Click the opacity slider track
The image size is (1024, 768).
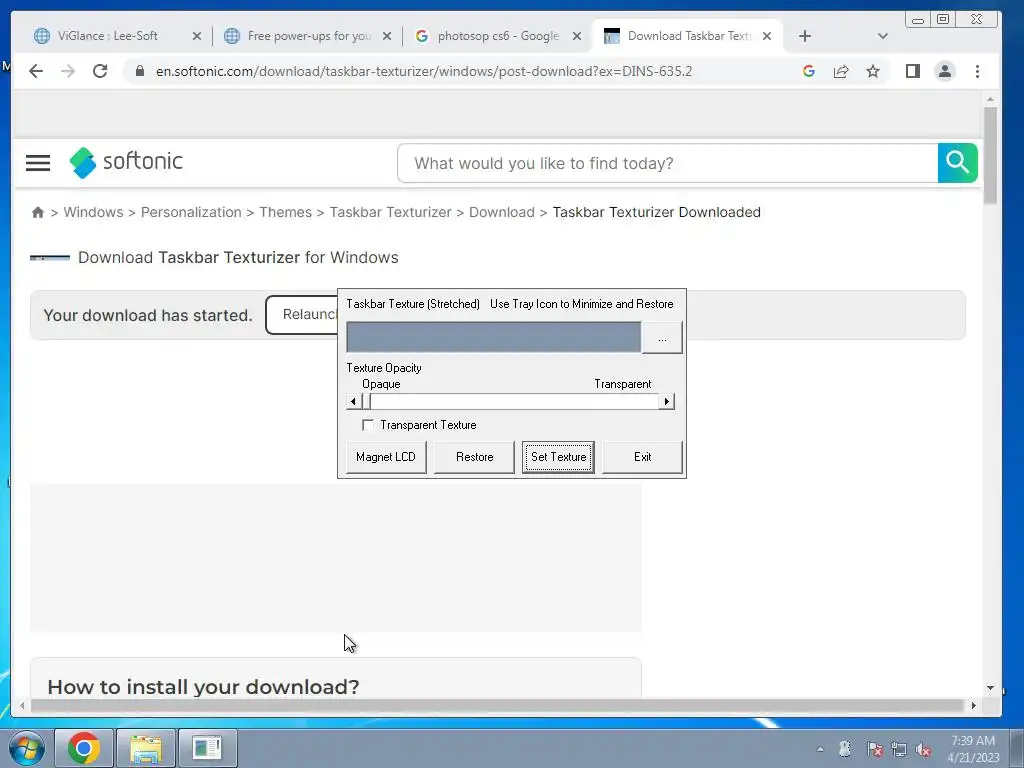click(x=515, y=401)
